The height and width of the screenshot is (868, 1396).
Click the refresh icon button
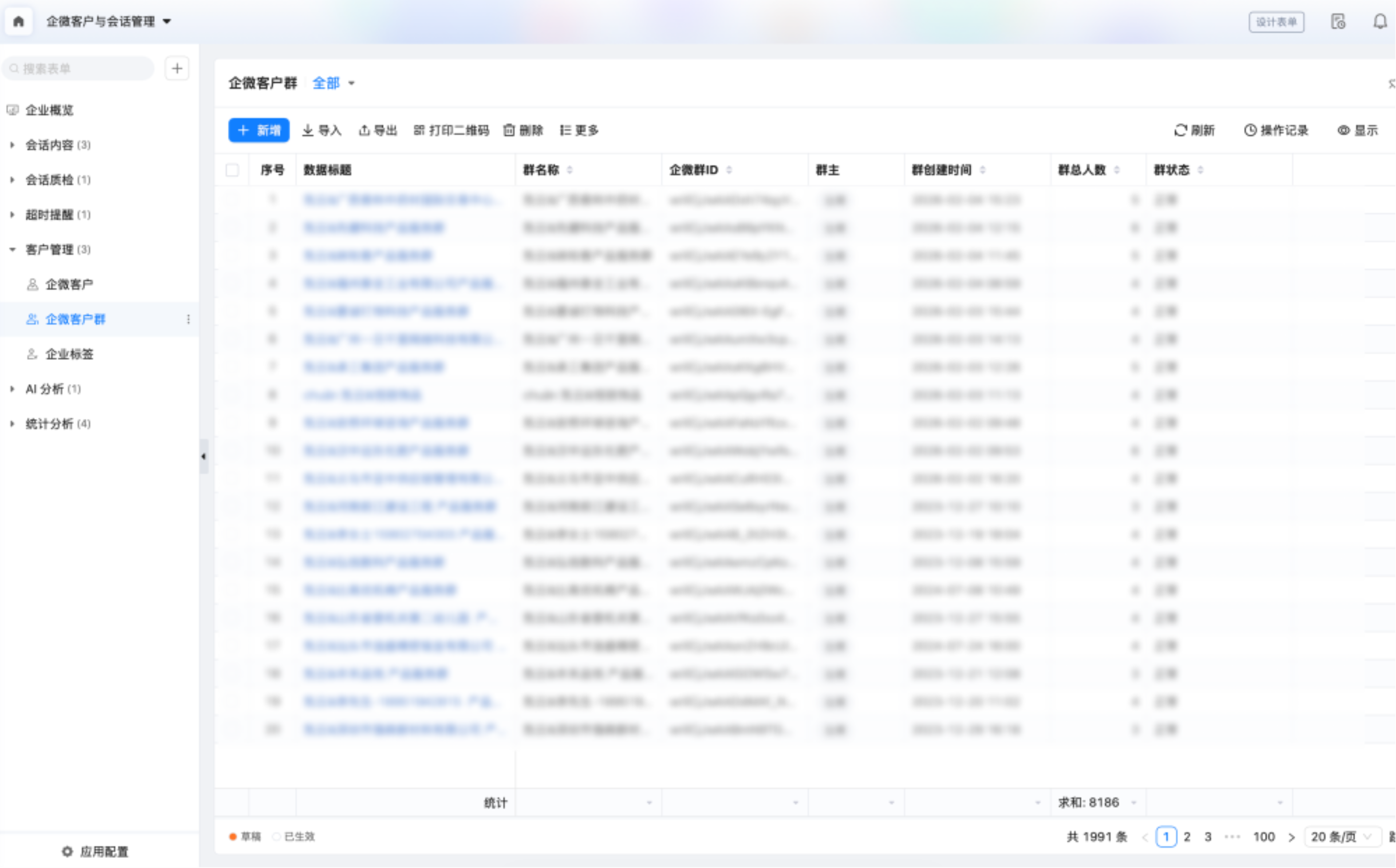pyautogui.click(x=1180, y=130)
